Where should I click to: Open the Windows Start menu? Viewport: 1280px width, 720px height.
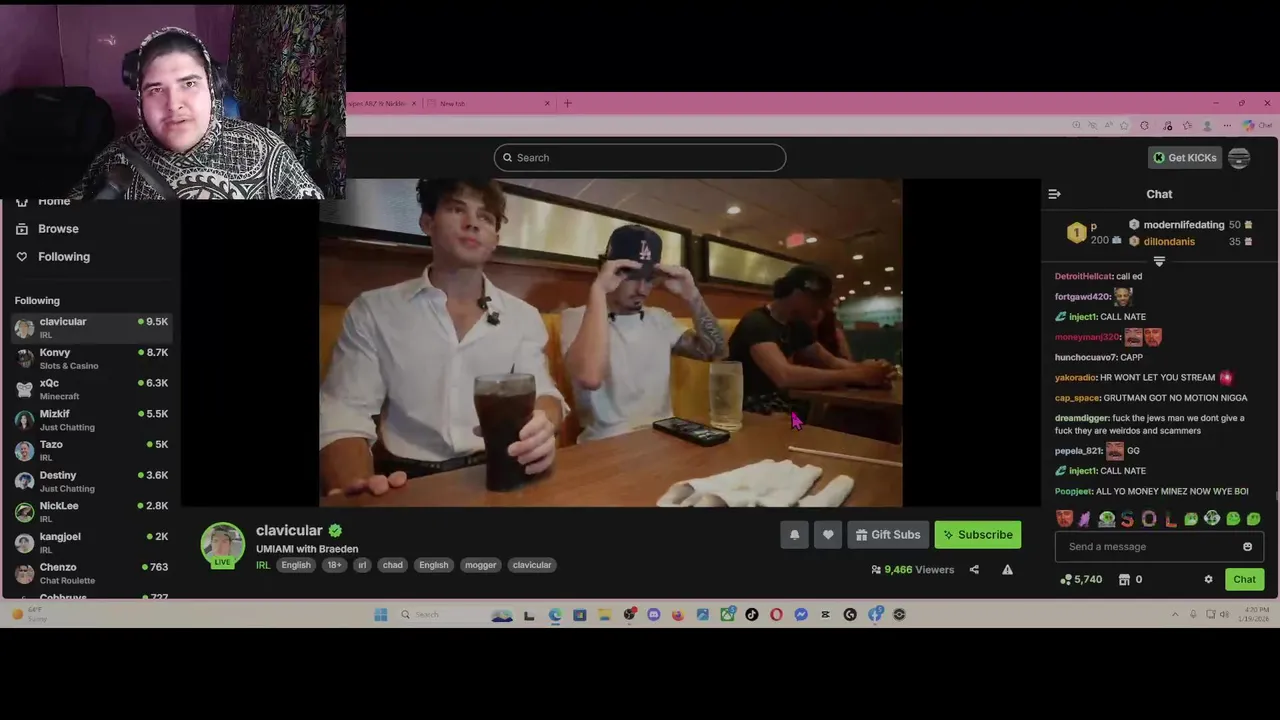coord(381,615)
